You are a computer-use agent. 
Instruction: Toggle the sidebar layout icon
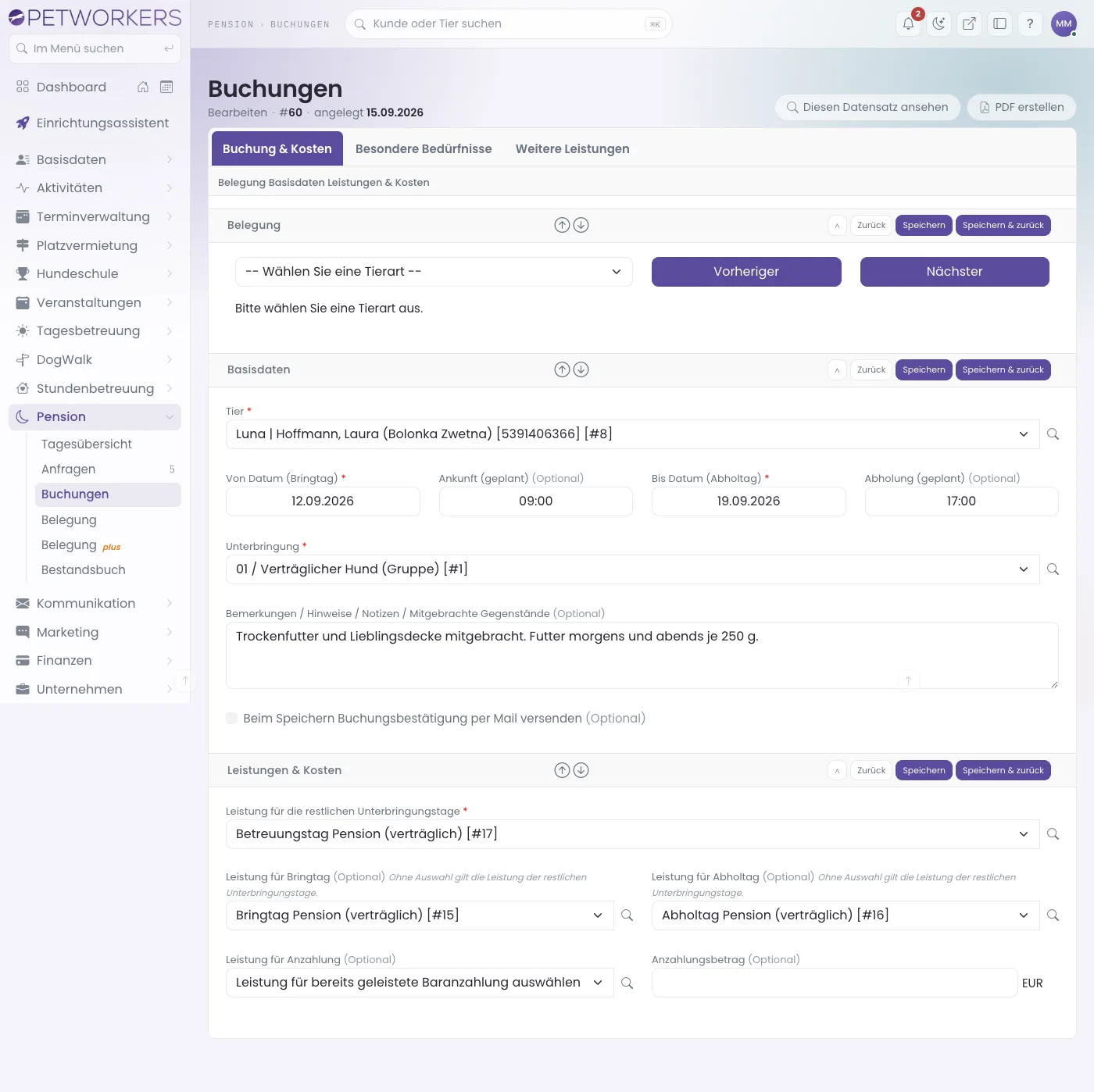click(x=999, y=23)
